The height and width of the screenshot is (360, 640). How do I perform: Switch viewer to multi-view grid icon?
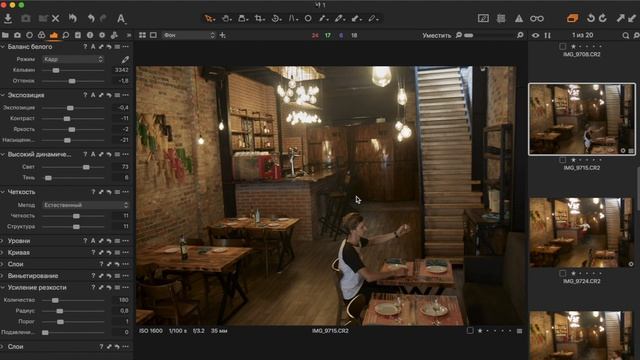(142, 36)
